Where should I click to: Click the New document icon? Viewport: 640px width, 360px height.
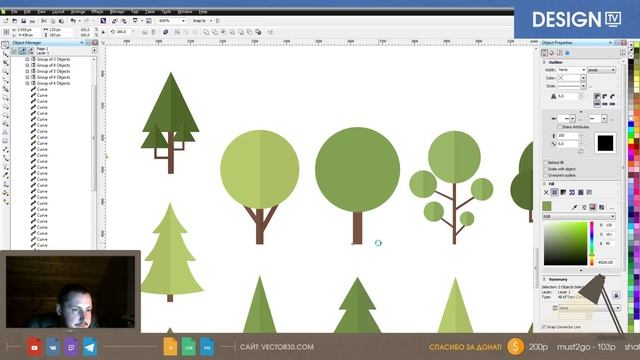(x=6, y=21)
